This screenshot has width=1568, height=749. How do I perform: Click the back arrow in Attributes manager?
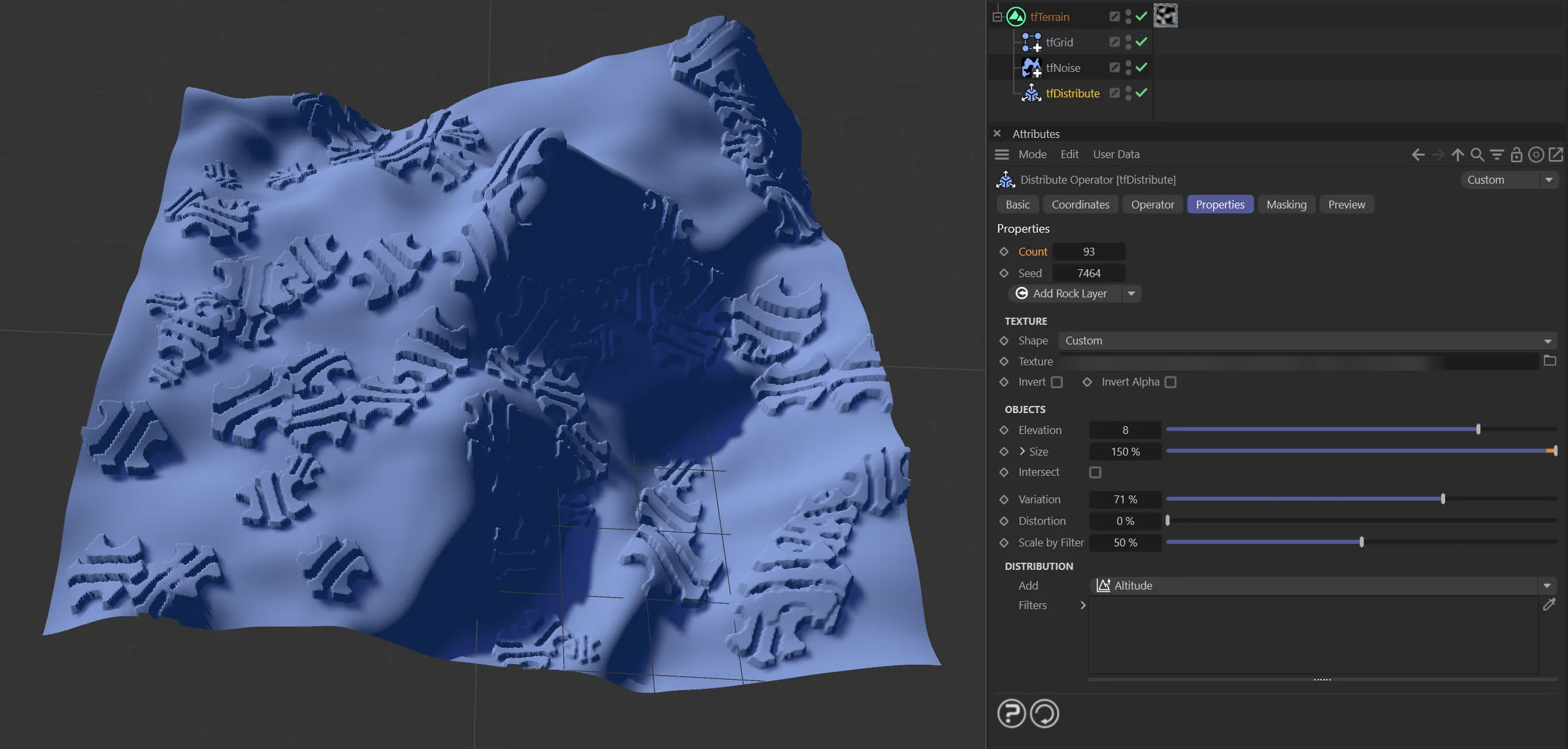[1418, 155]
